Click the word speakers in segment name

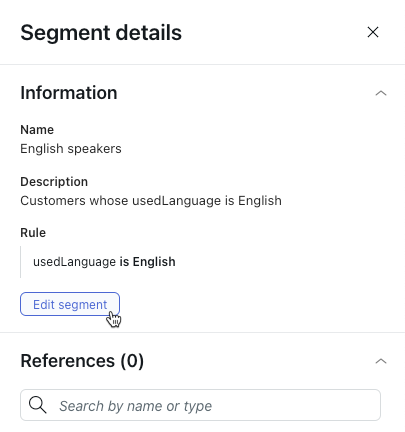pos(94,149)
